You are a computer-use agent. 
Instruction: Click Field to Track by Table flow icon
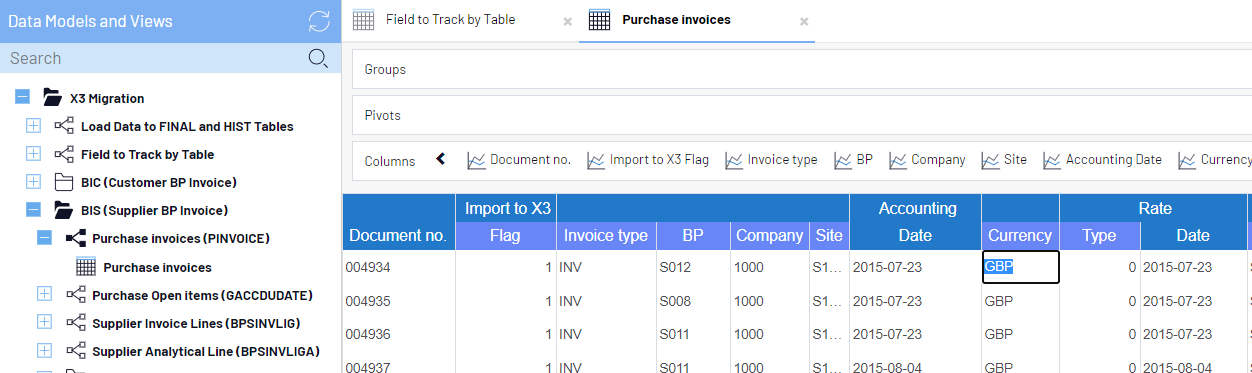(x=64, y=154)
